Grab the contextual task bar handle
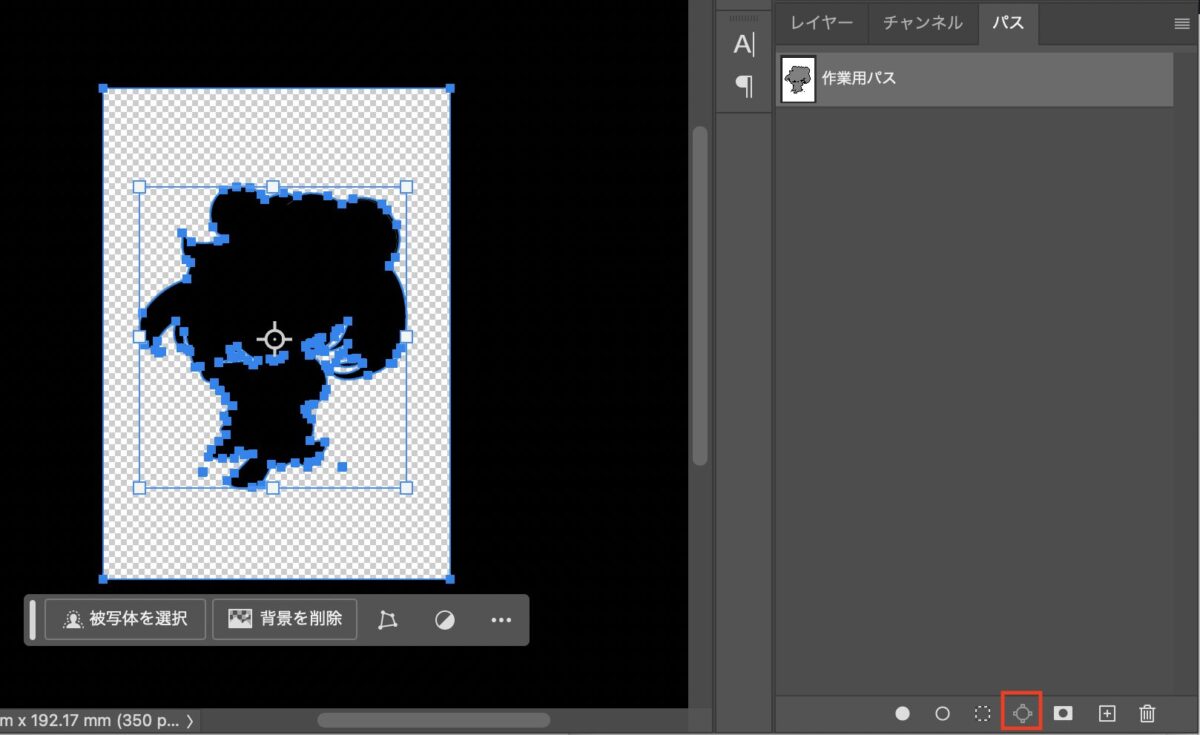 click(x=33, y=619)
